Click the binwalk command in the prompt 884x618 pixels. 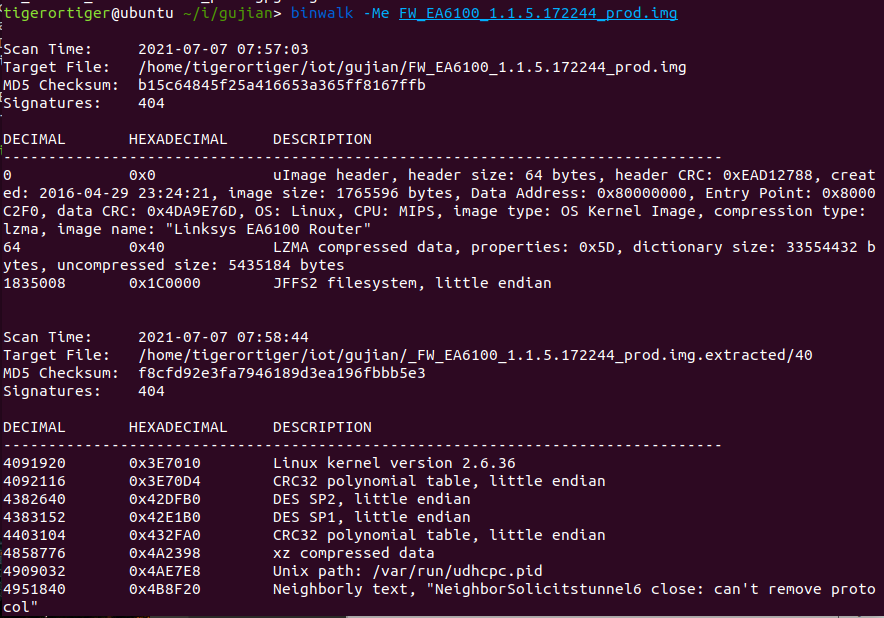click(322, 13)
